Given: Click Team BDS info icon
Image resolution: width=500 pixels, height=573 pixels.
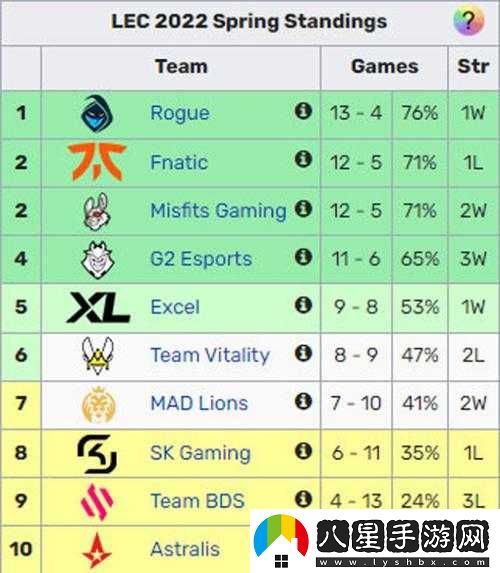Looking at the screenshot, I should [303, 499].
